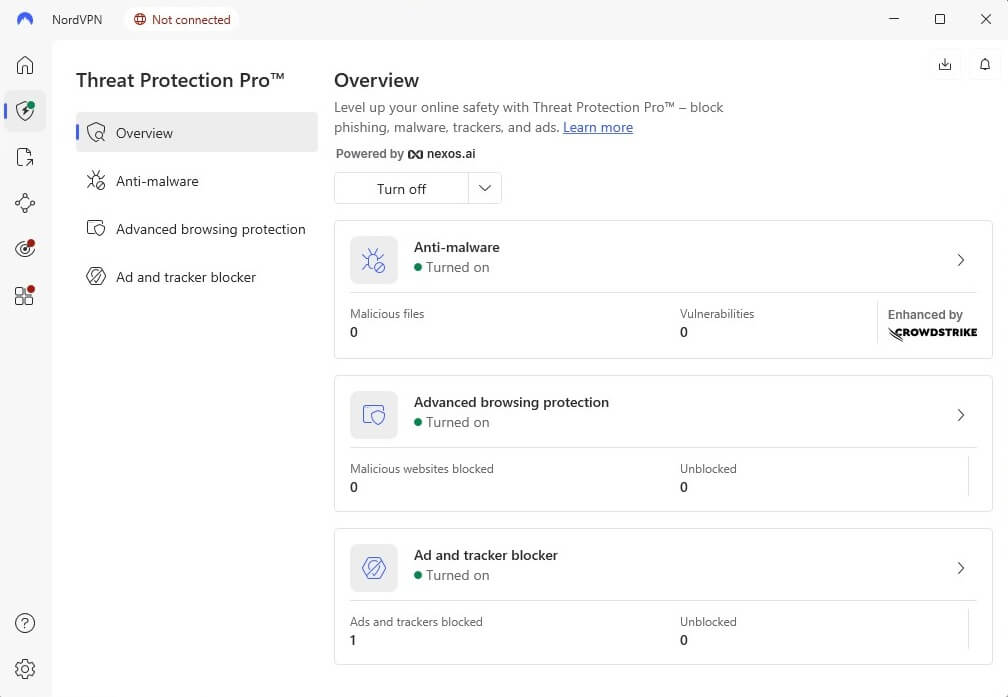
Task: Select the Threat Protection shield icon
Action: click(25, 111)
